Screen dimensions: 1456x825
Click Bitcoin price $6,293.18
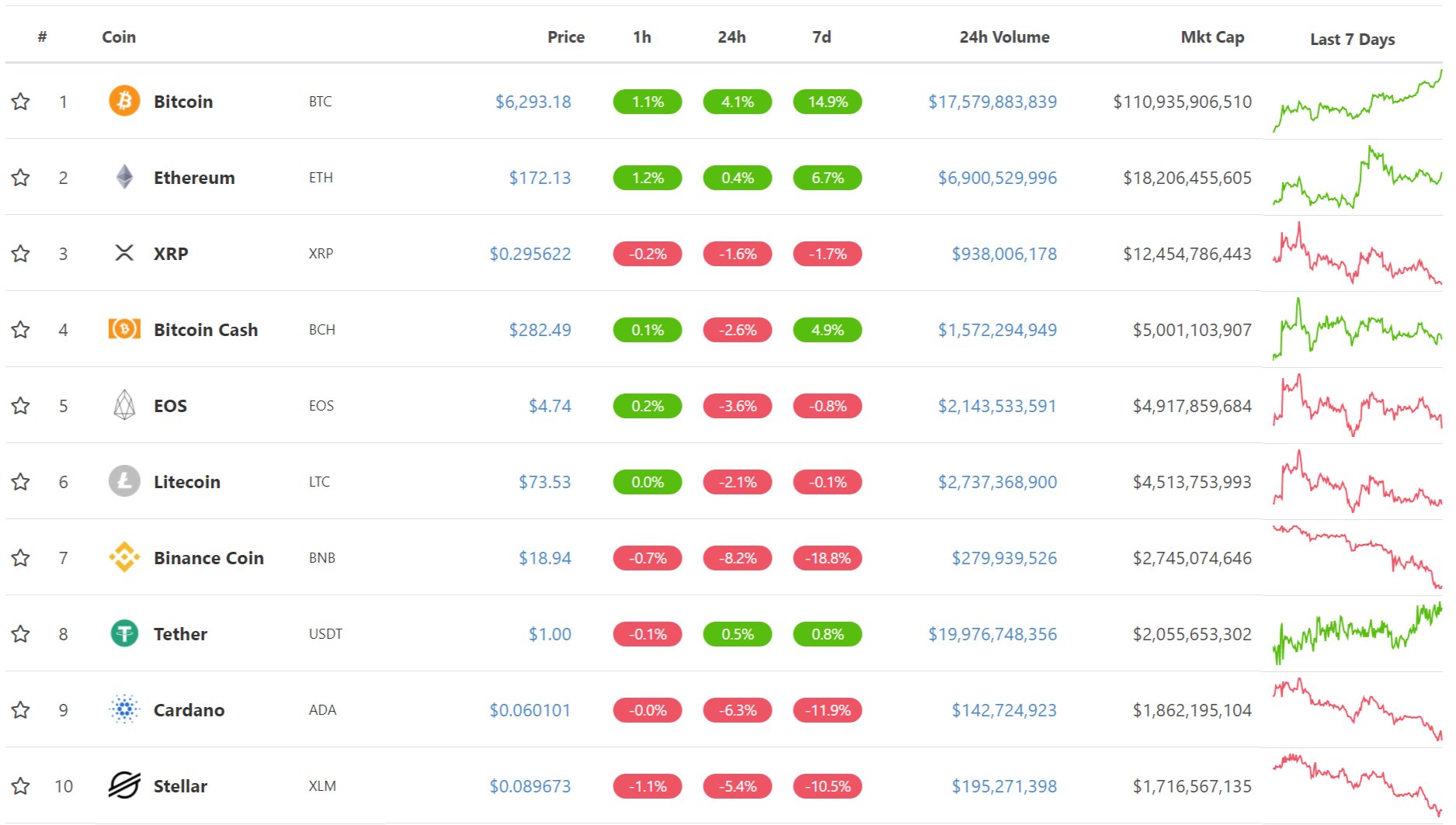click(533, 101)
